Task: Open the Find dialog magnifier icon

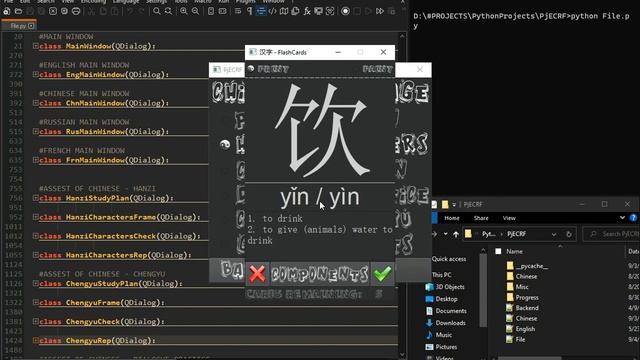Action: coord(156,11)
